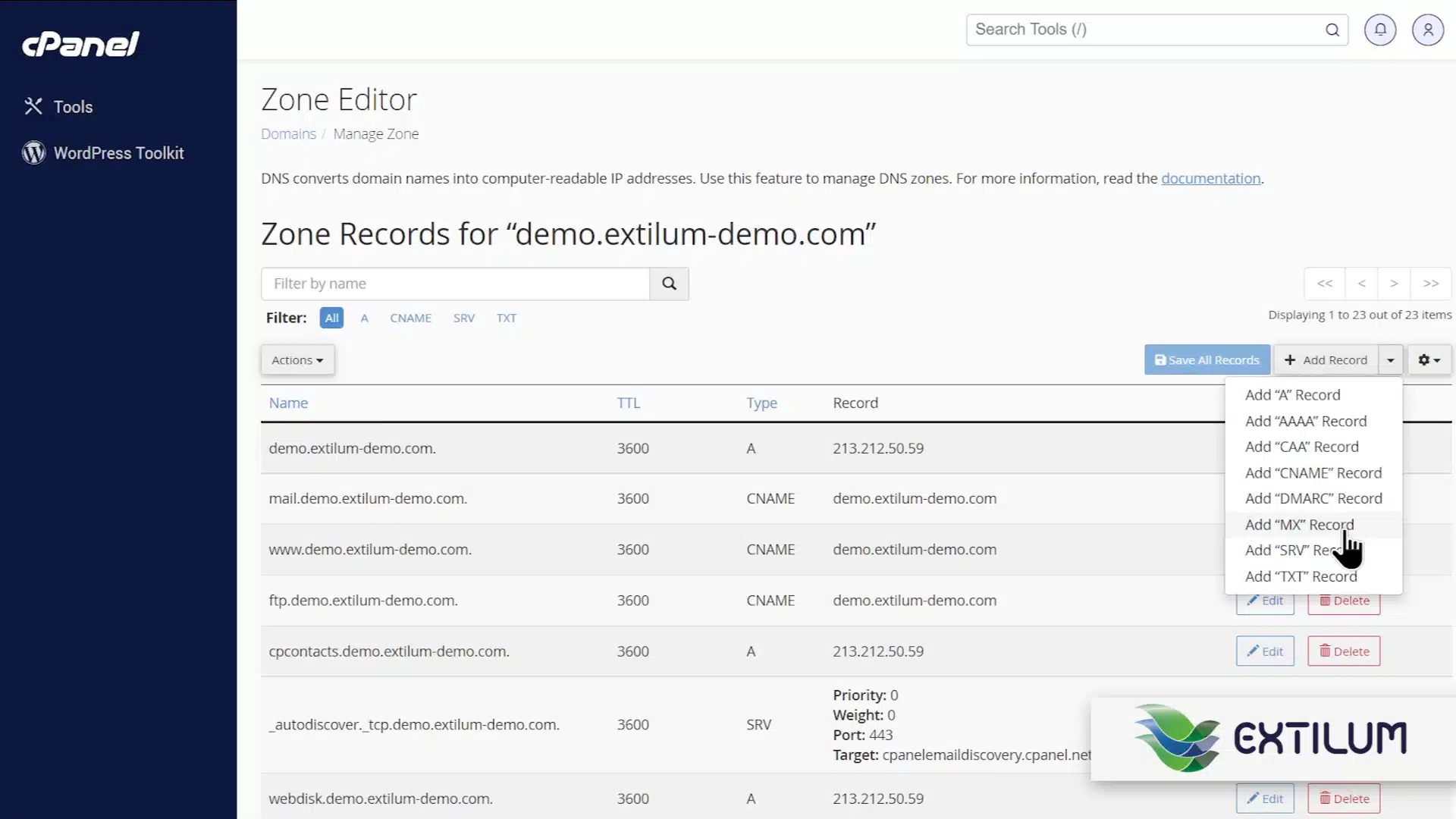The height and width of the screenshot is (819, 1456).
Task: Edit the webdisk.demo.extilum-demo.com record
Action: [x=1265, y=799]
